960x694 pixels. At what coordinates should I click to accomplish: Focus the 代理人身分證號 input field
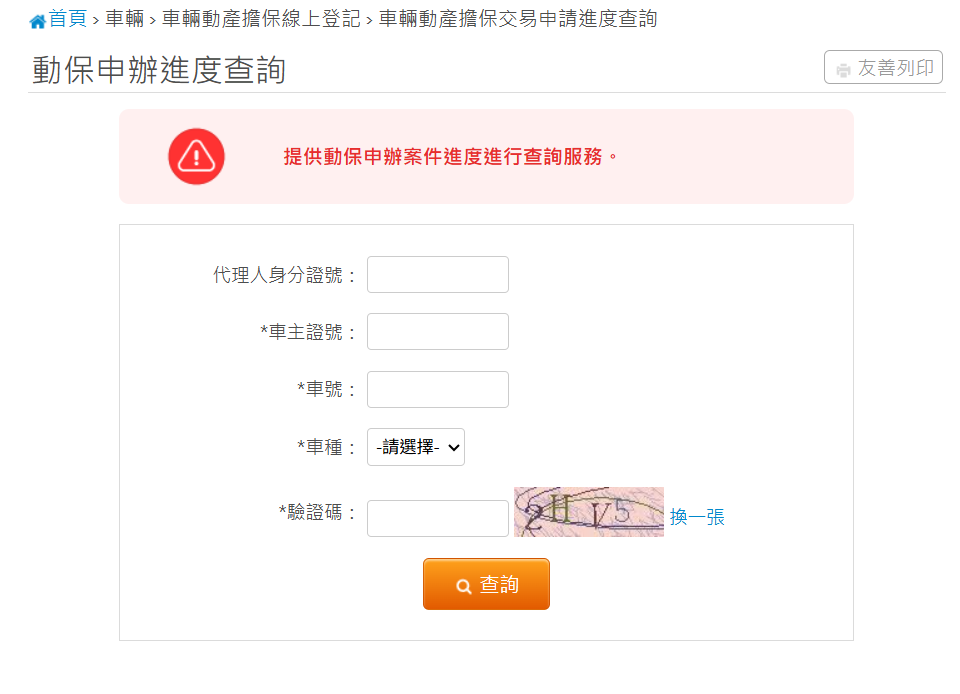(x=438, y=275)
